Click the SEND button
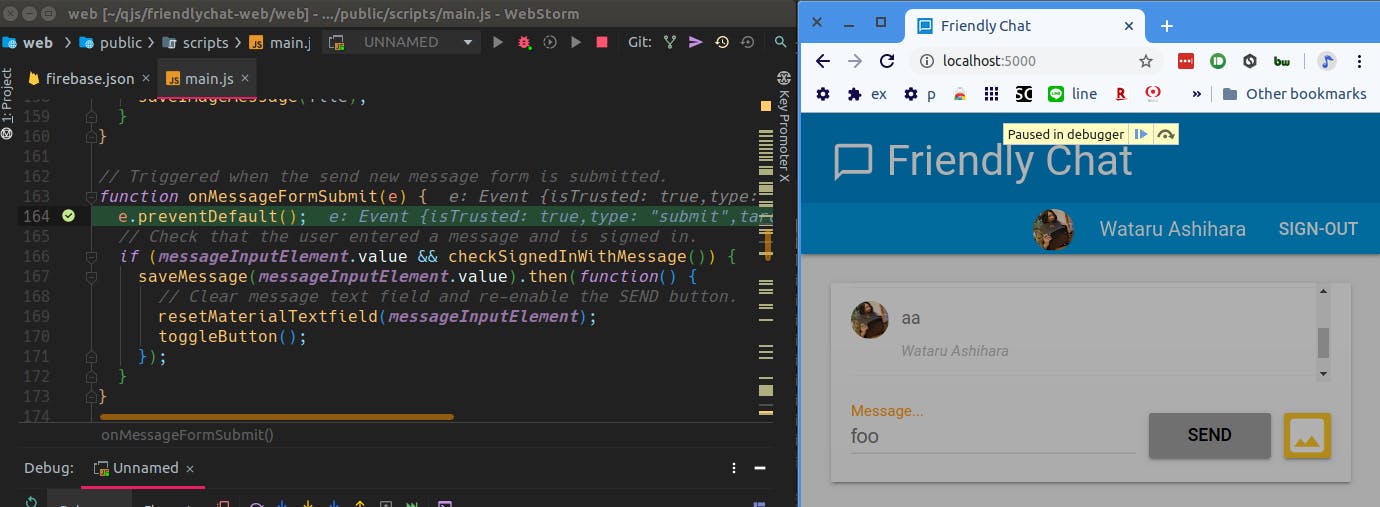This screenshot has width=1380, height=507. click(x=1209, y=435)
